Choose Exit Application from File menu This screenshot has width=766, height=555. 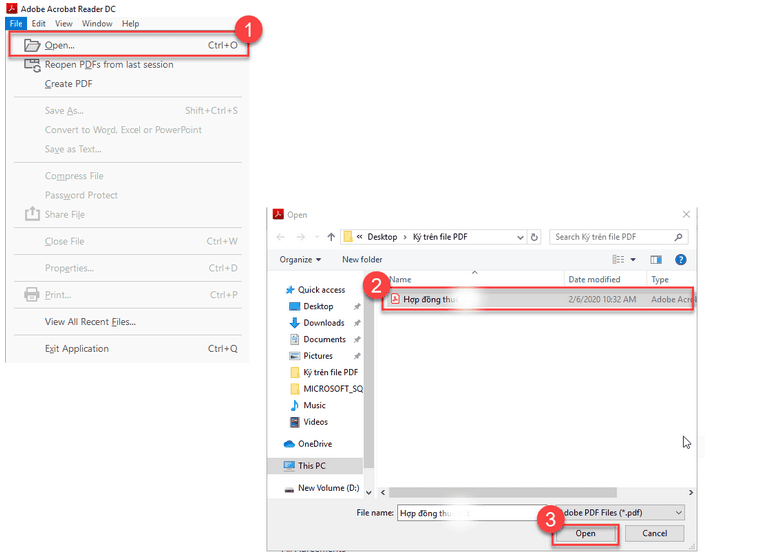(77, 349)
